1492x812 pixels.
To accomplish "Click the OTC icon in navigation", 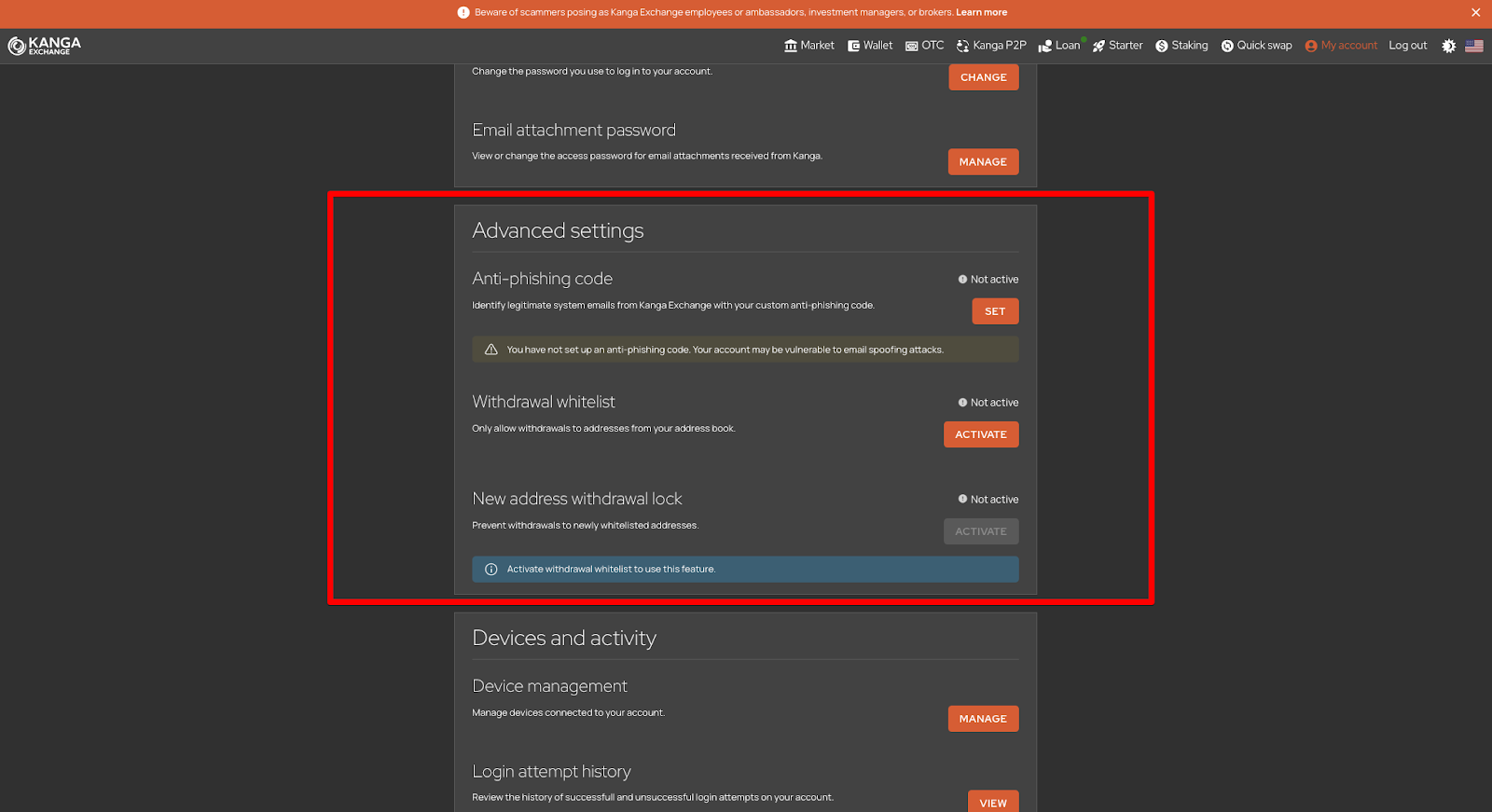I will 912,46.
